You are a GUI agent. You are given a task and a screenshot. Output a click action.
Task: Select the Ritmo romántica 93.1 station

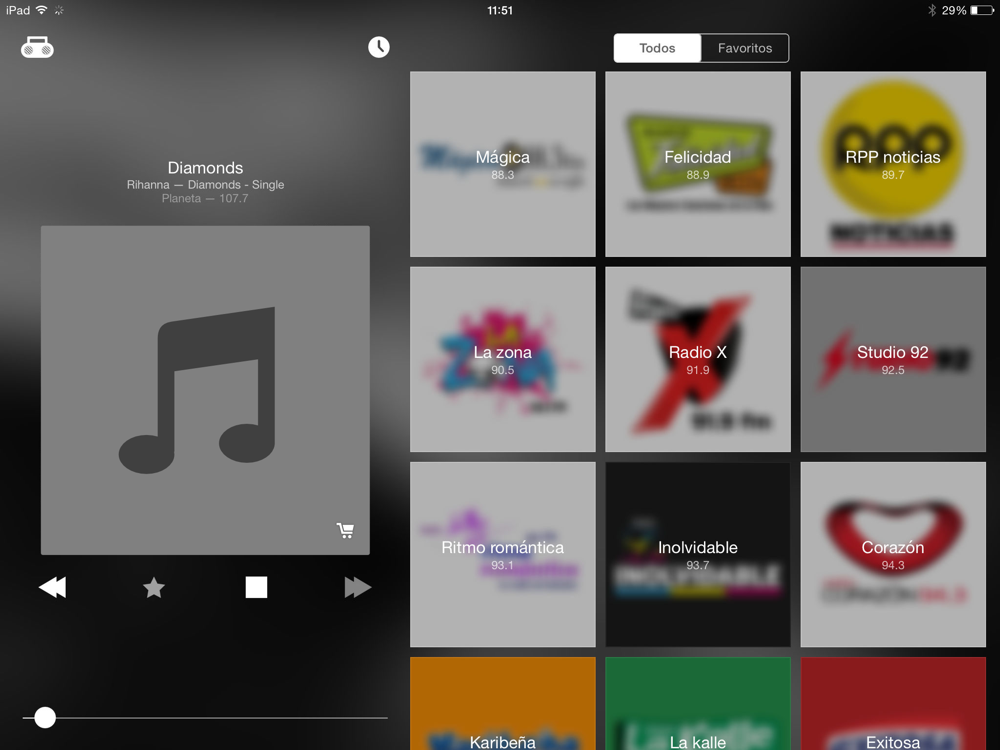(503, 554)
